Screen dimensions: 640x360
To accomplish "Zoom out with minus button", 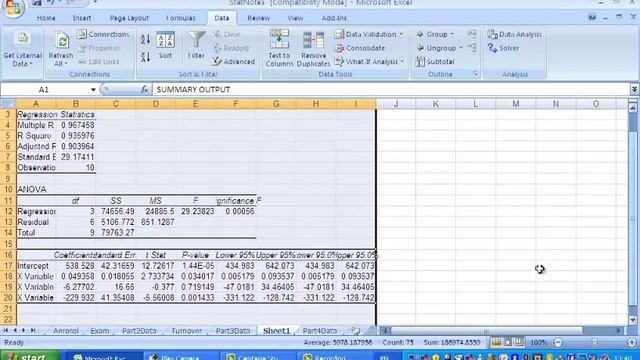I will 558,342.
